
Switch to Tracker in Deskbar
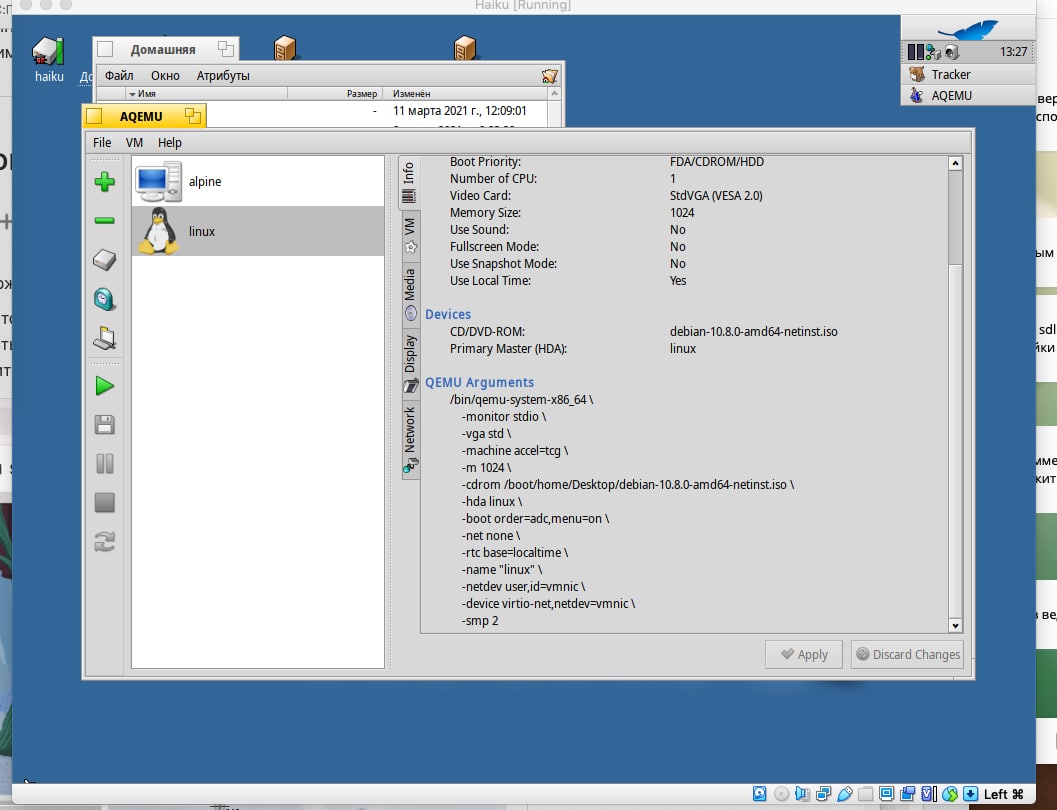[x=968, y=74]
